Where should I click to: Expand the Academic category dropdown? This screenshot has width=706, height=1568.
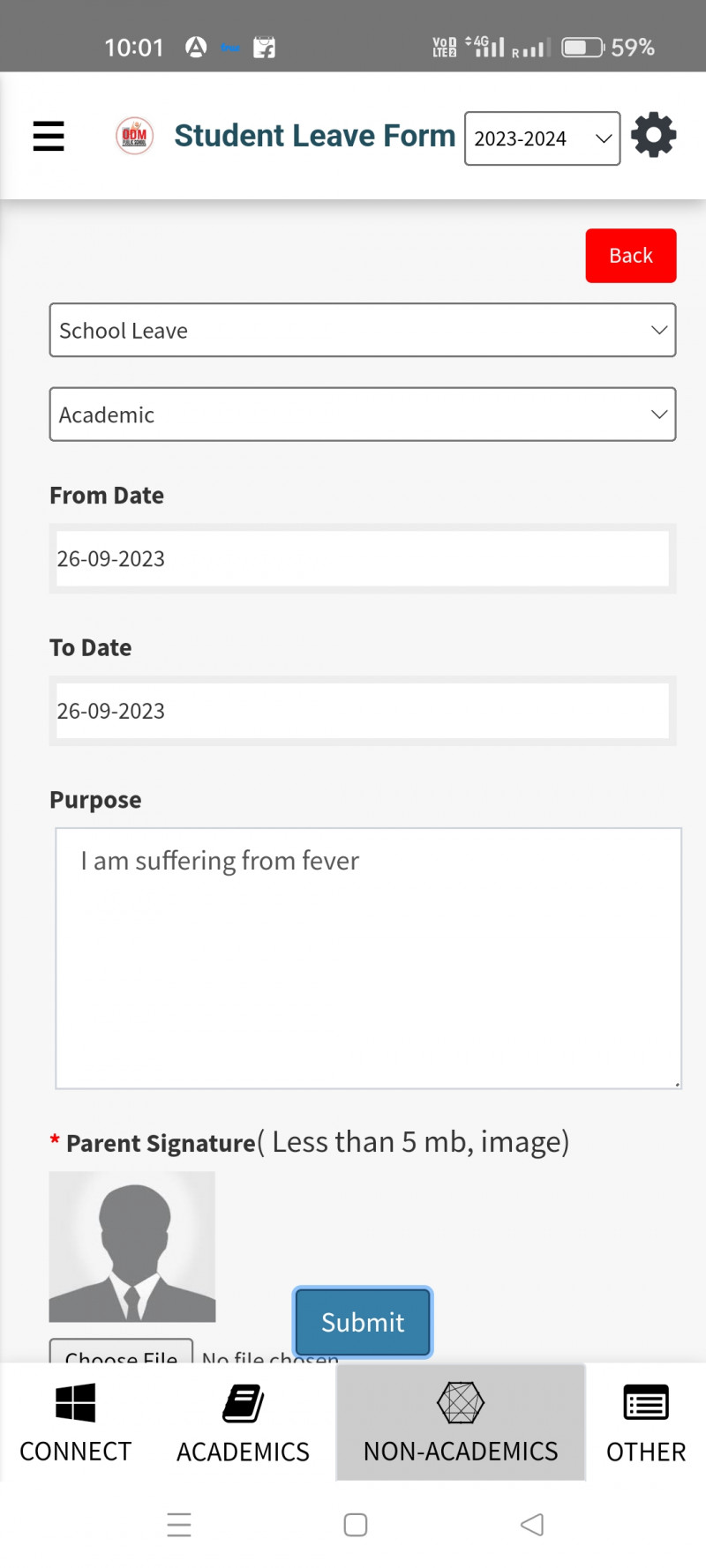[363, 414]
